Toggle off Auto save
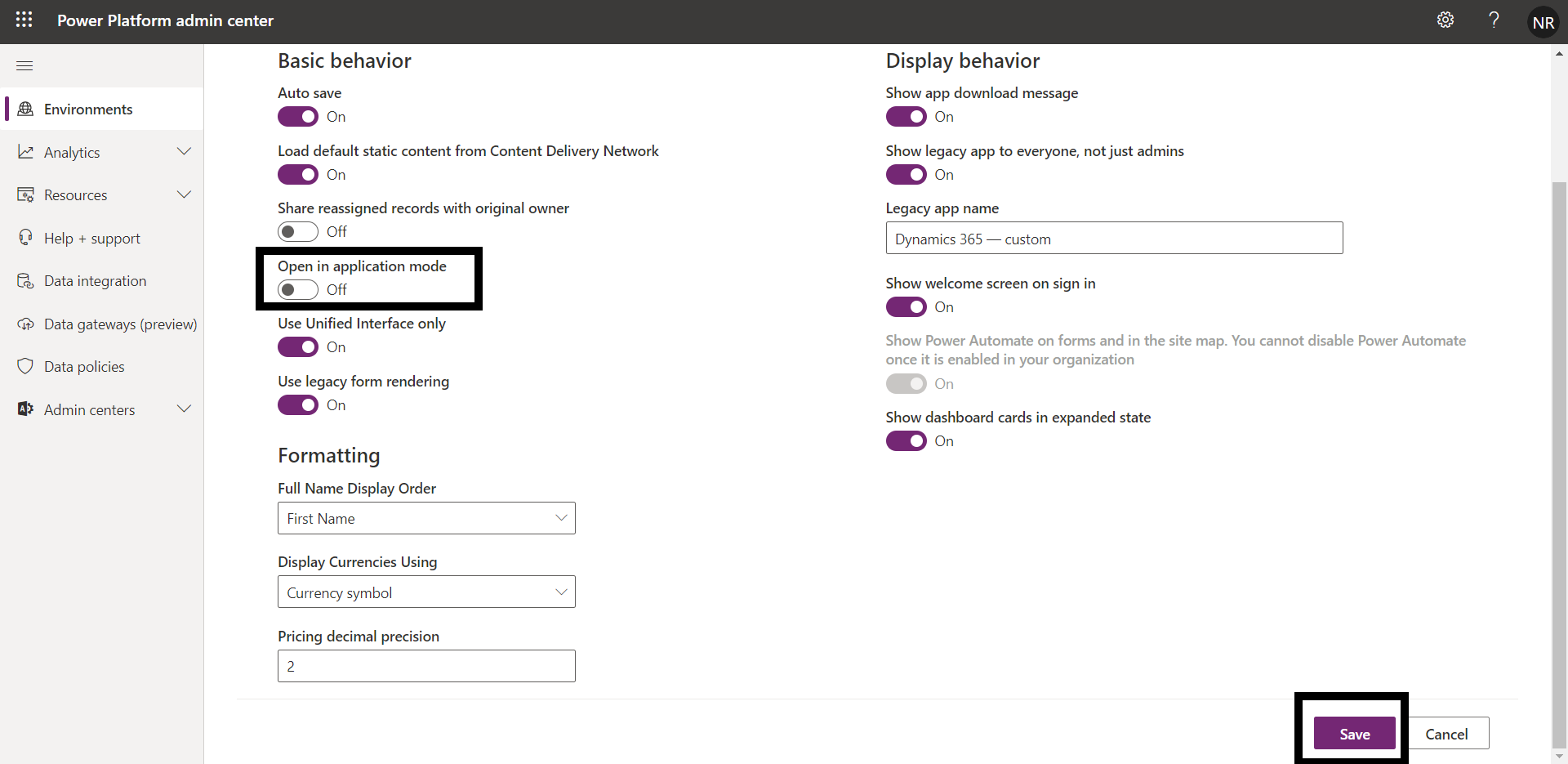 pos(298,117)
